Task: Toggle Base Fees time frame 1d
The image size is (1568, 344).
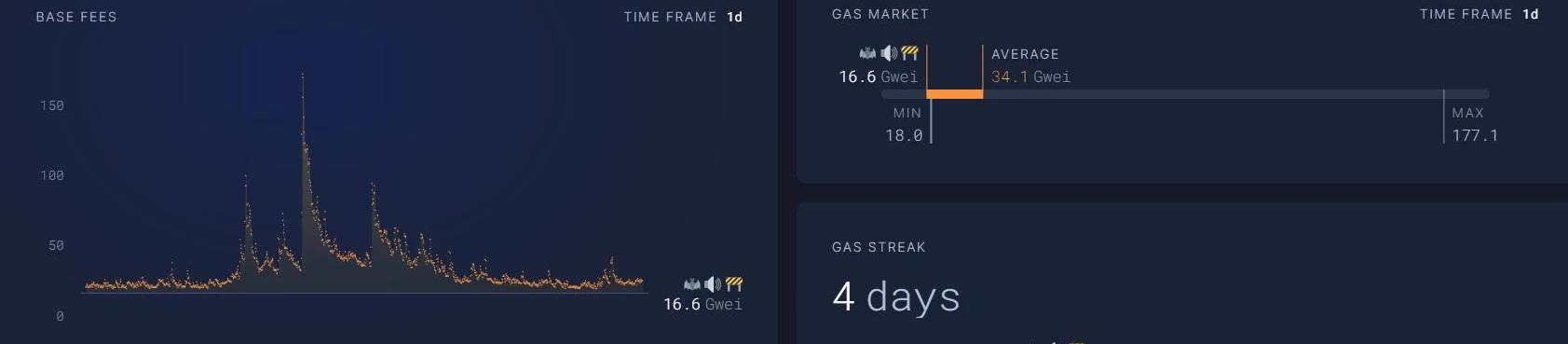Action: 735,17
